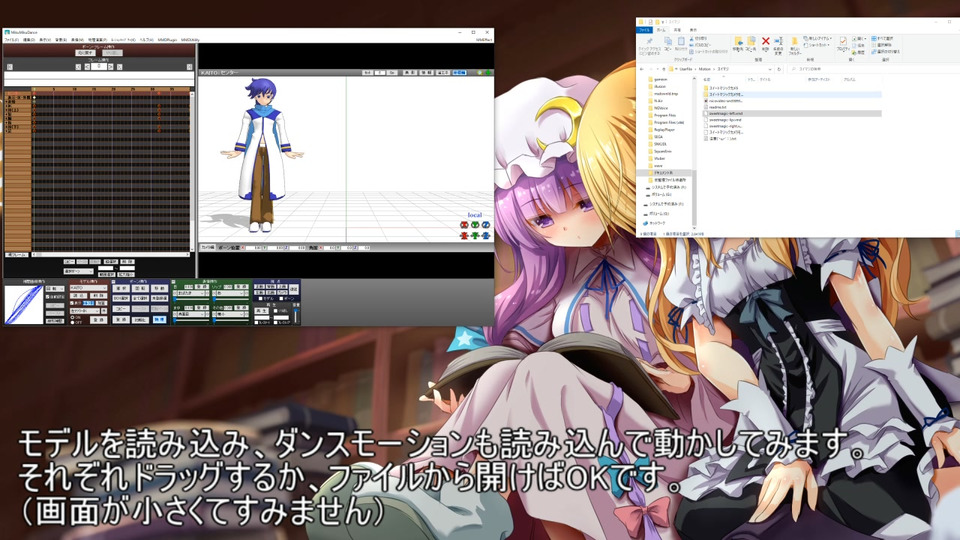This screenshot has height=540, width=960.
Task: Toggle the 自動設定 checkbox in interpolation panel
Action: click(47, 297)
